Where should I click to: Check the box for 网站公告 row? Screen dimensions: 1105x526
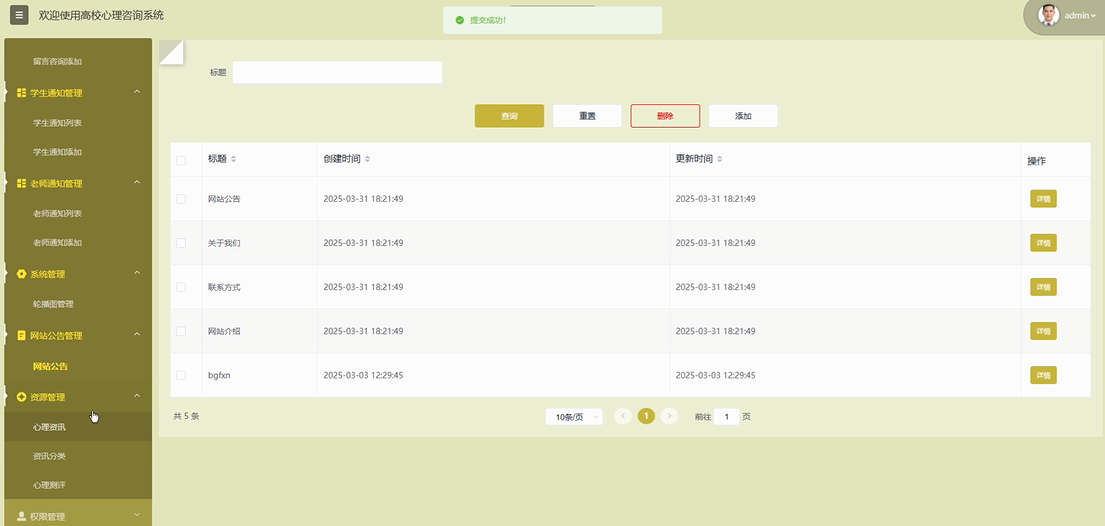(x=181, y=199)
